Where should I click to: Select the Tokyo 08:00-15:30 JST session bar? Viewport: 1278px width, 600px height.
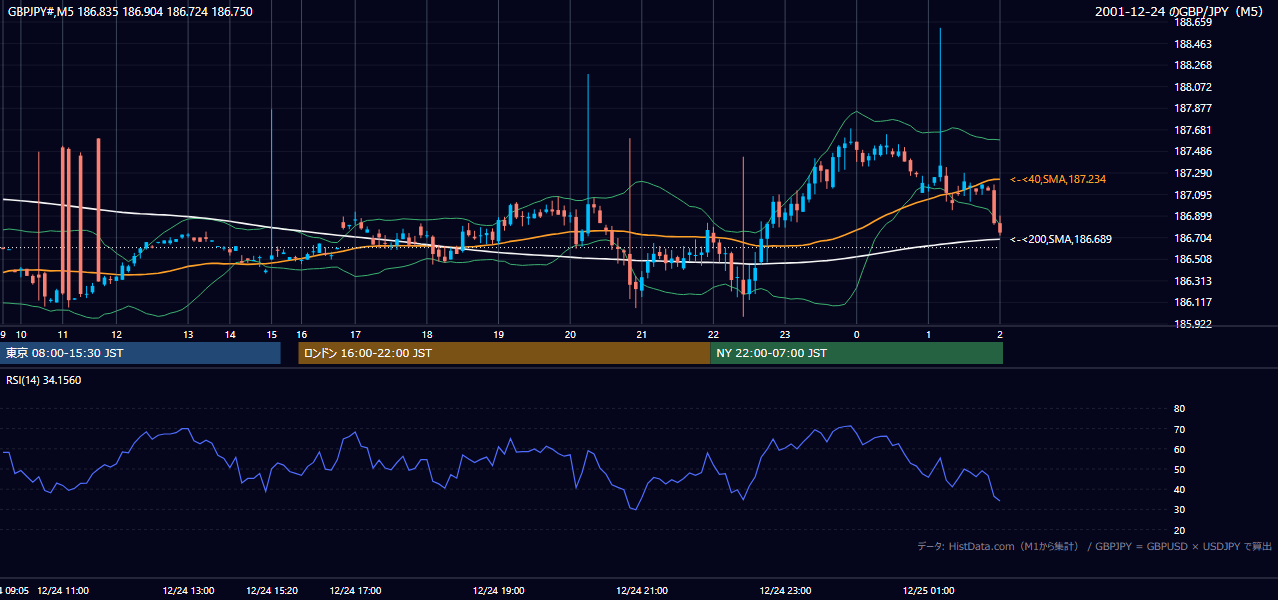pyautogui.click(x=140, y=353)
